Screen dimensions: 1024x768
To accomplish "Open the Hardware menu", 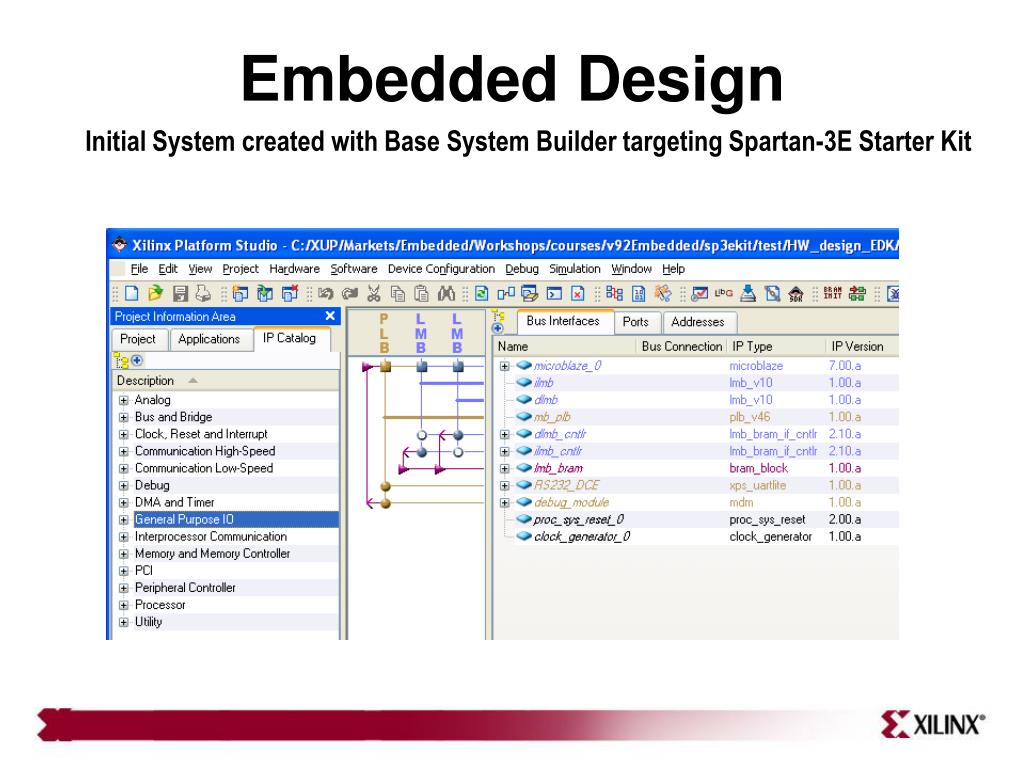I will (x=295, y=268).
